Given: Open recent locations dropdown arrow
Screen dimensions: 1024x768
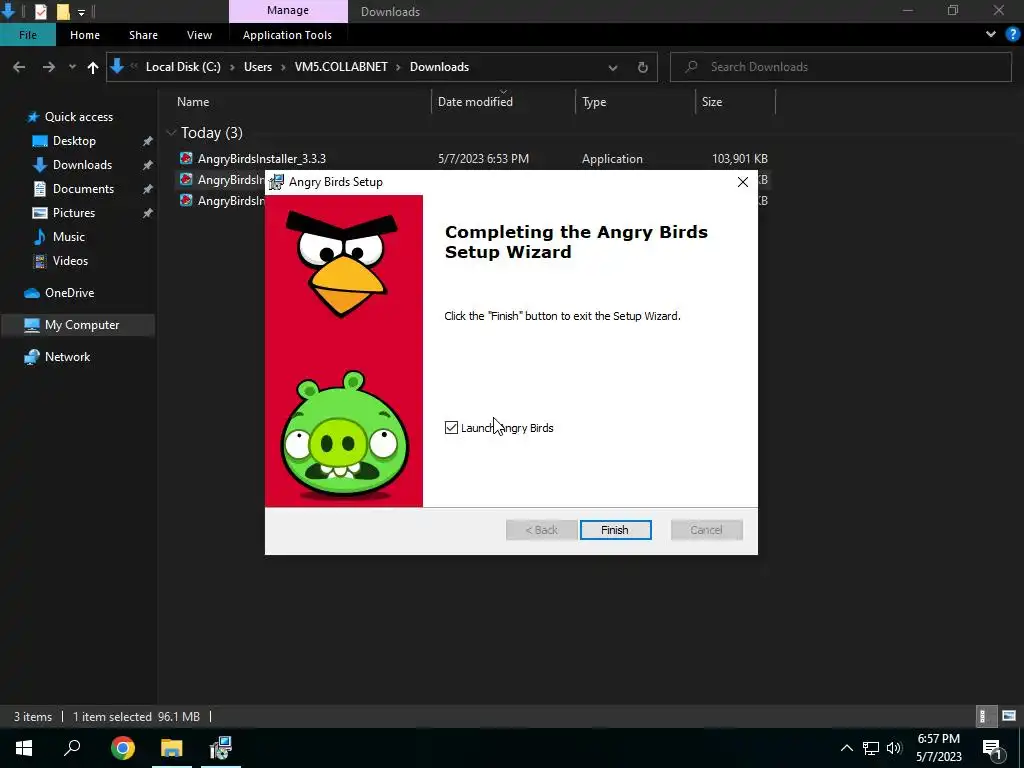Looking at the screenshot, I should click(72, 67).
